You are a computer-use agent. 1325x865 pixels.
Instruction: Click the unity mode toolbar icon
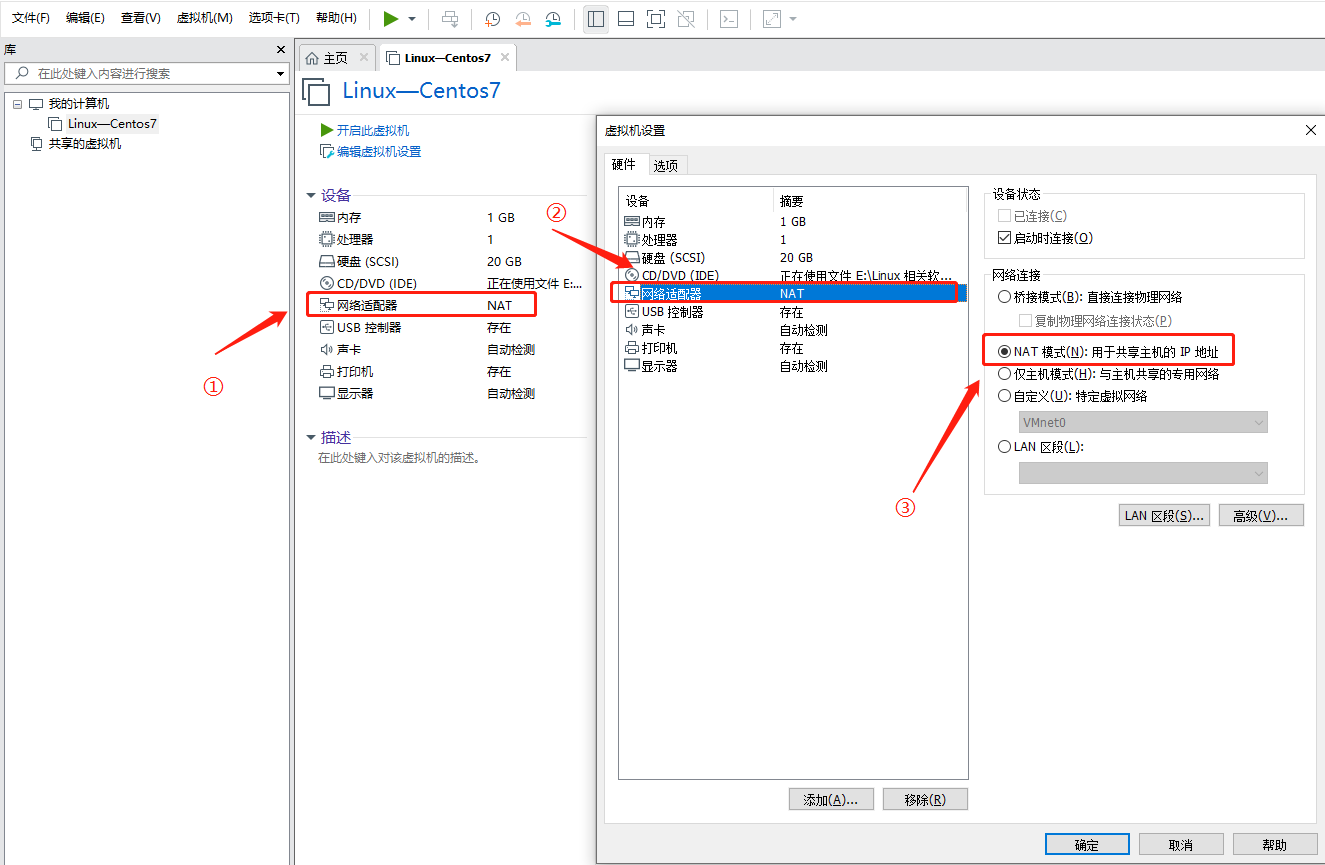pyautogui.click(x=686, y=19)
